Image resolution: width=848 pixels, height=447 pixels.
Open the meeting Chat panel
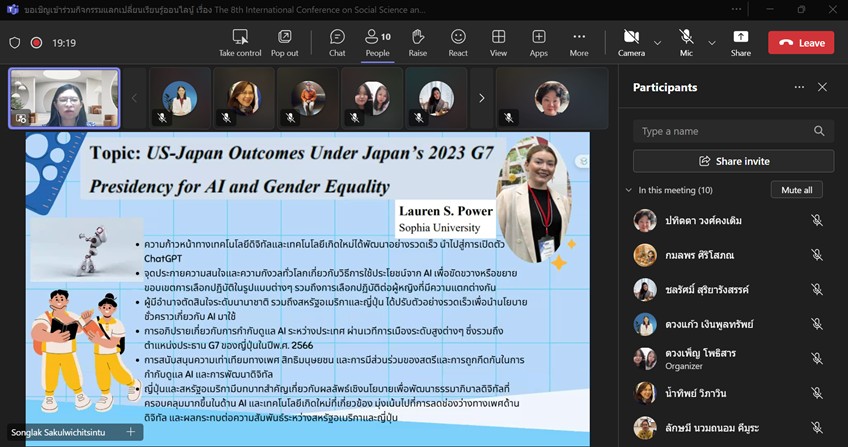click(x=337, y=42)
